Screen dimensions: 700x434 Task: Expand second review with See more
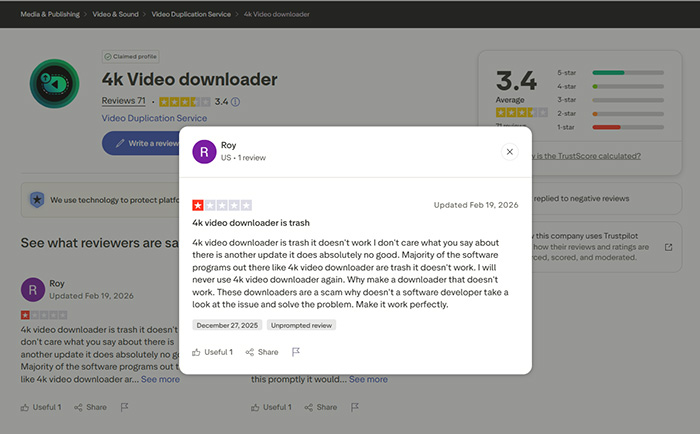368,379
